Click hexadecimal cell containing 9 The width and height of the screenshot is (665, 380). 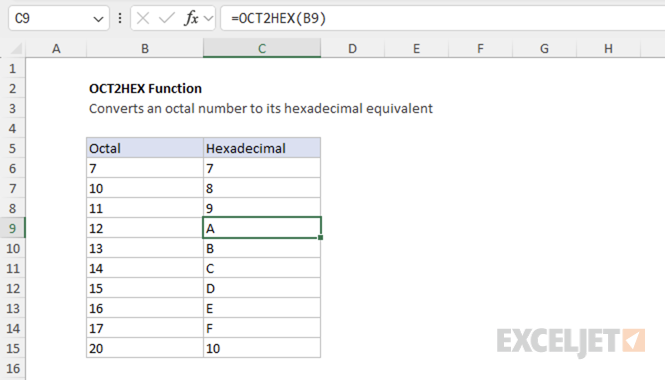(x=262, y=208)
